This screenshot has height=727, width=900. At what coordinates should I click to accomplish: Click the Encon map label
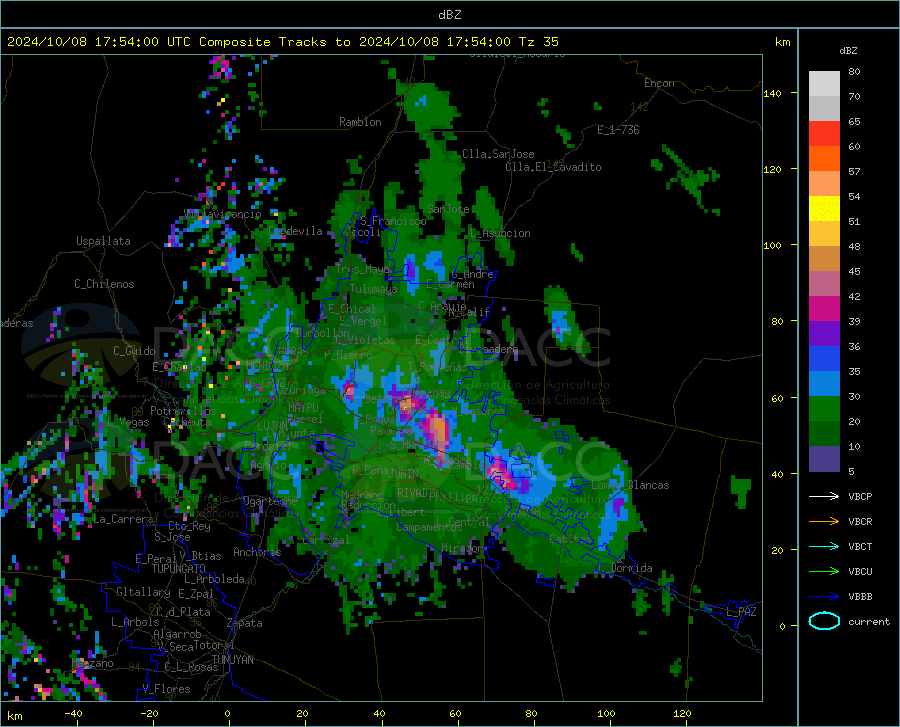(659, 83)
